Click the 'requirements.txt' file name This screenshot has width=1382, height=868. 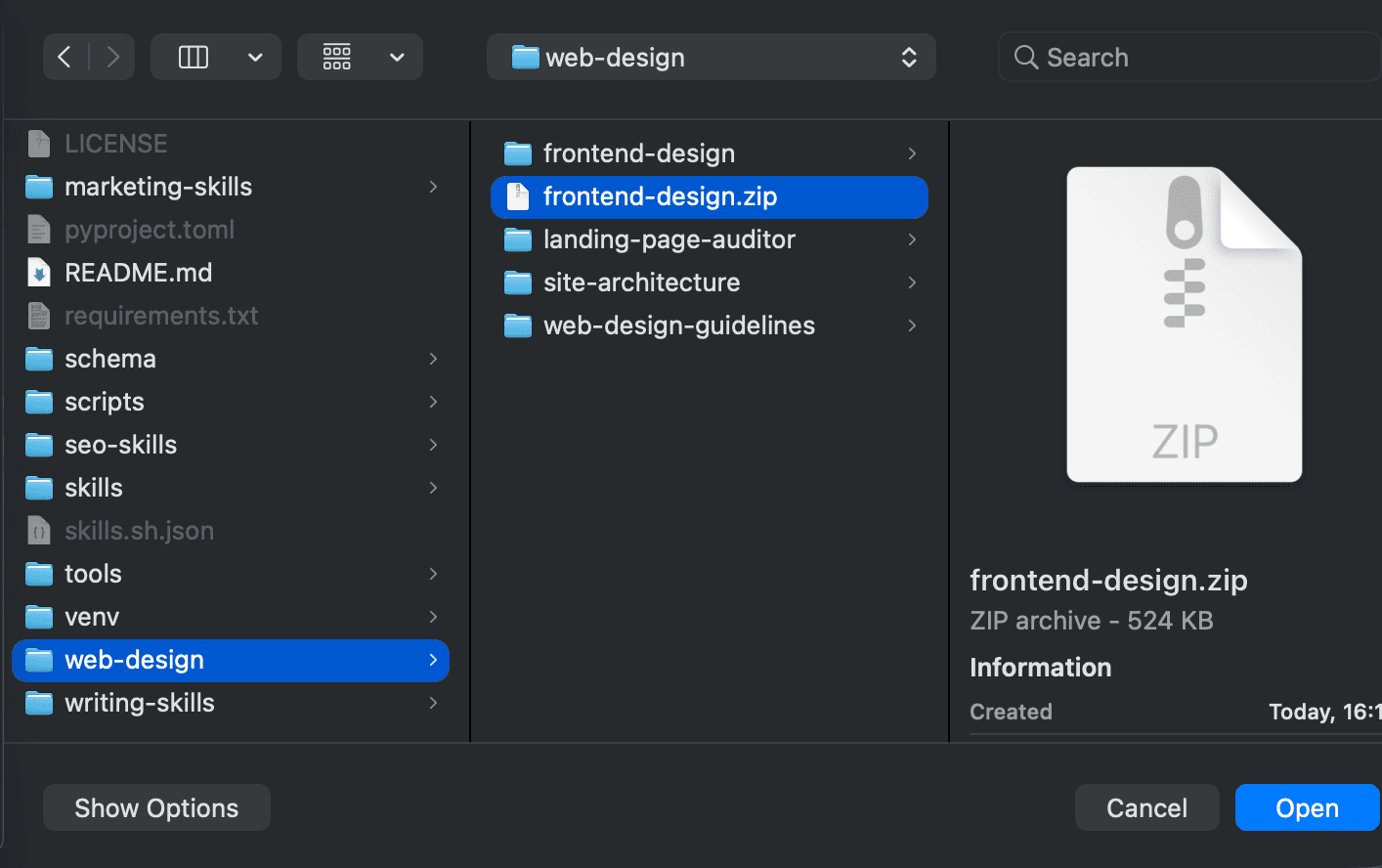[x=161, y=316]
